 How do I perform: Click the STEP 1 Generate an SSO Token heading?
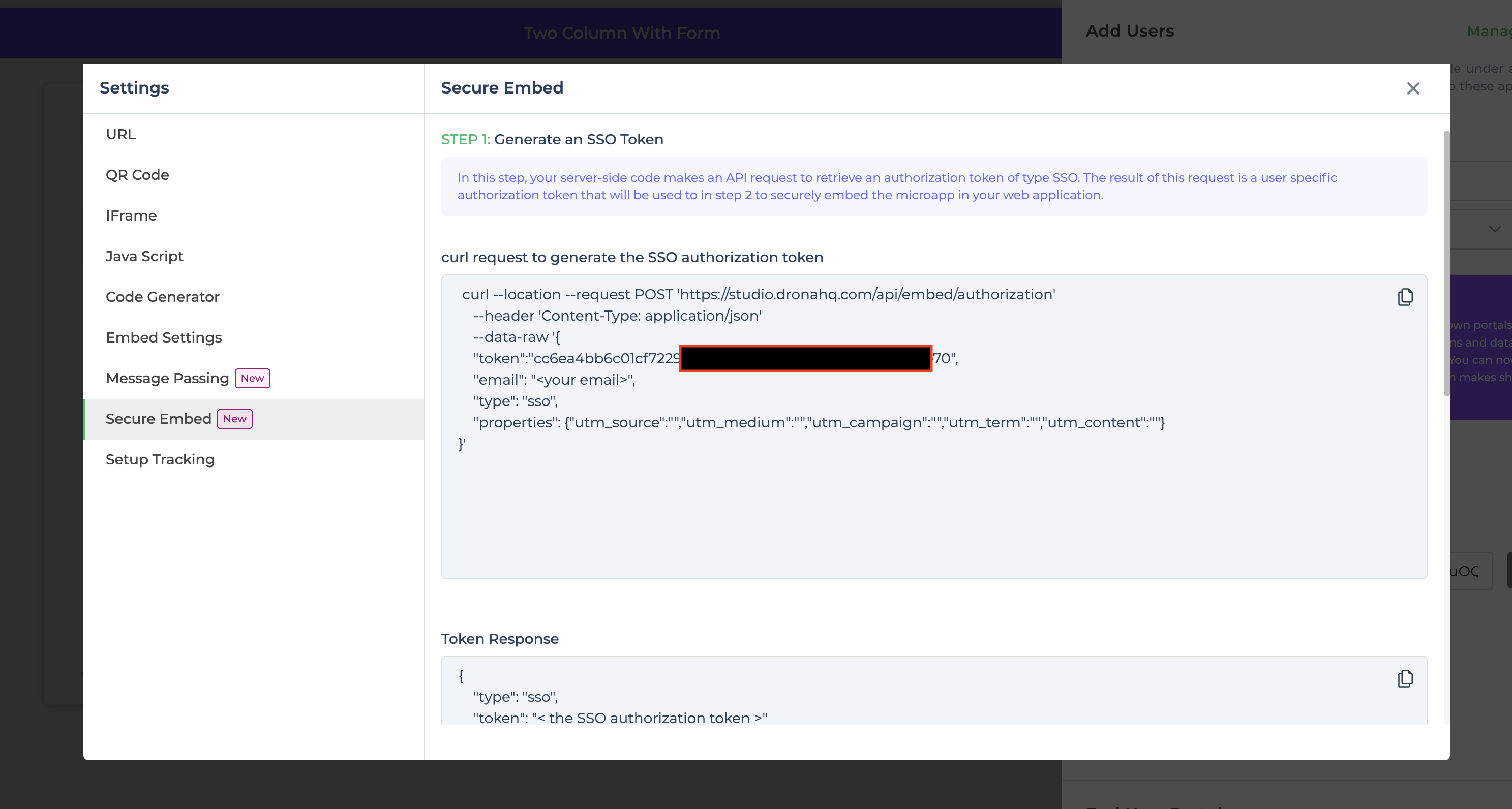click(x=552, y=140)
